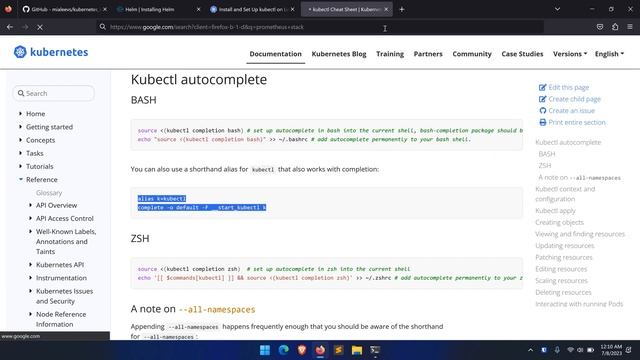The image size is (640, 360).
Task: Open the Glossary sidebar link
Action: tap(49, 193)
